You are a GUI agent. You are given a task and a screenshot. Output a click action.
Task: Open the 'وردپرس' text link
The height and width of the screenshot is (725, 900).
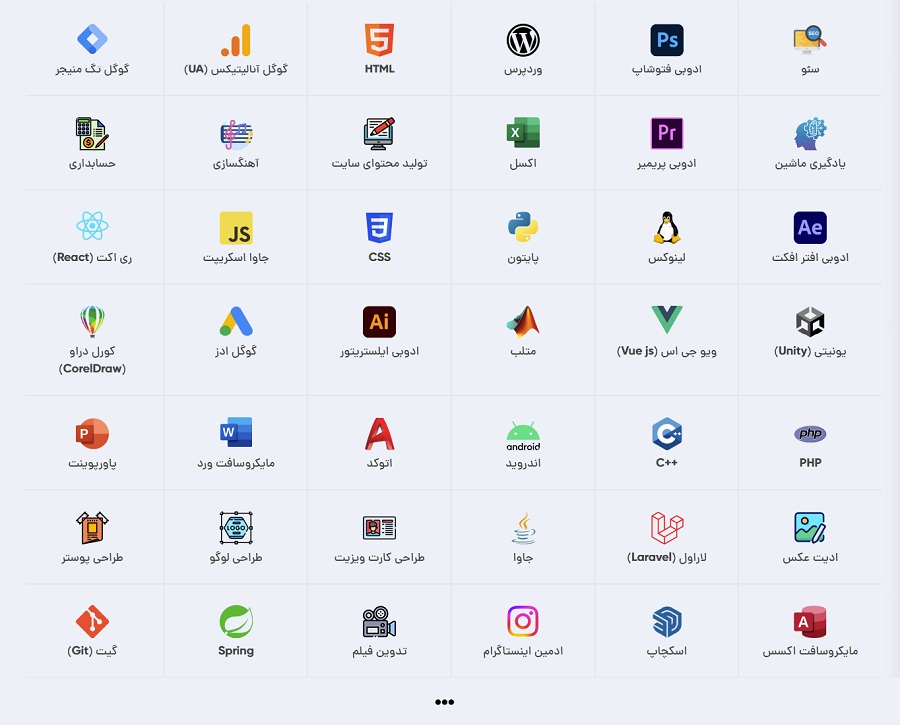coord(523,69)
